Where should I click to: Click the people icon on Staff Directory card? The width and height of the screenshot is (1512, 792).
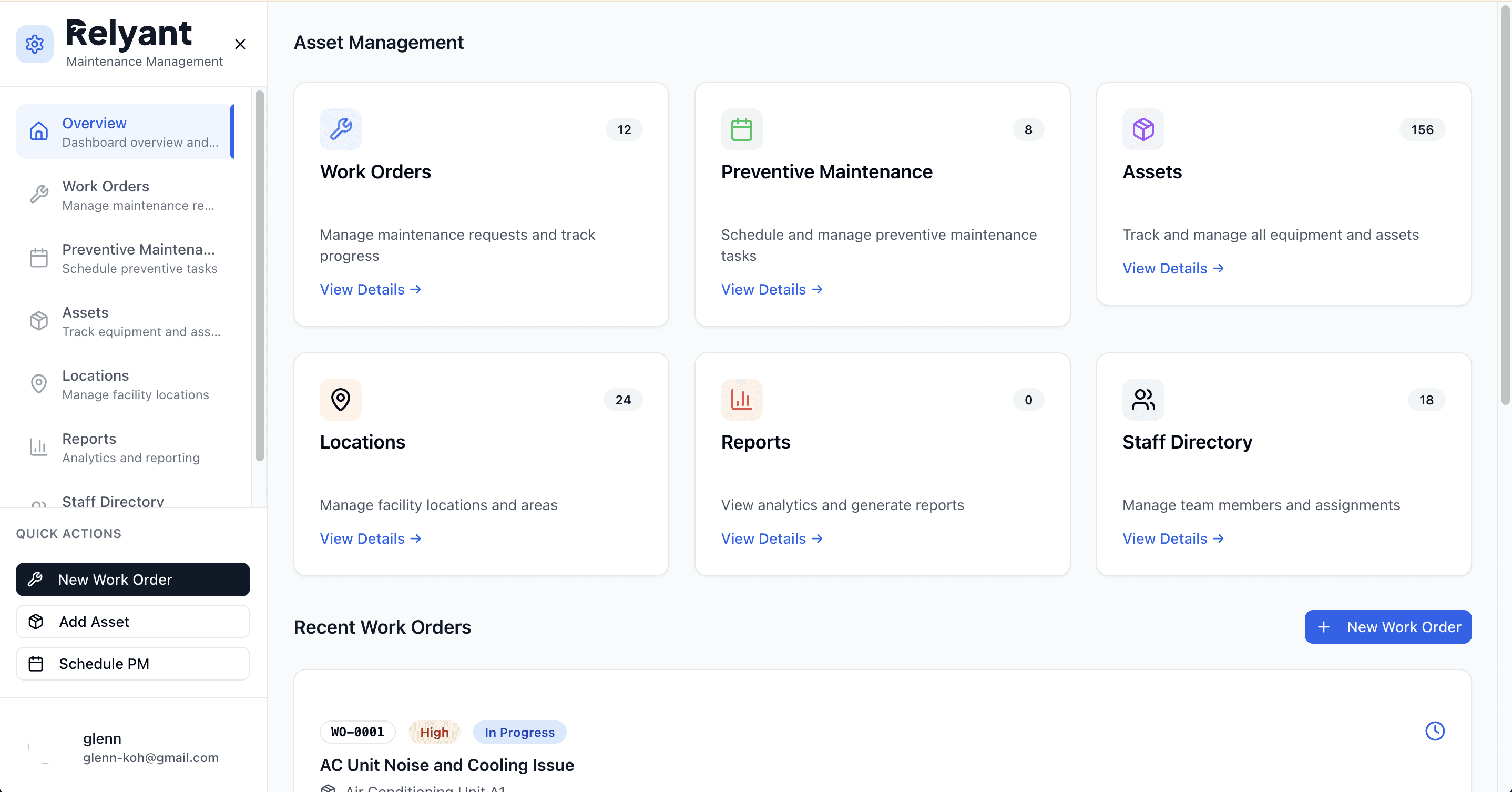pos(1143,399)
